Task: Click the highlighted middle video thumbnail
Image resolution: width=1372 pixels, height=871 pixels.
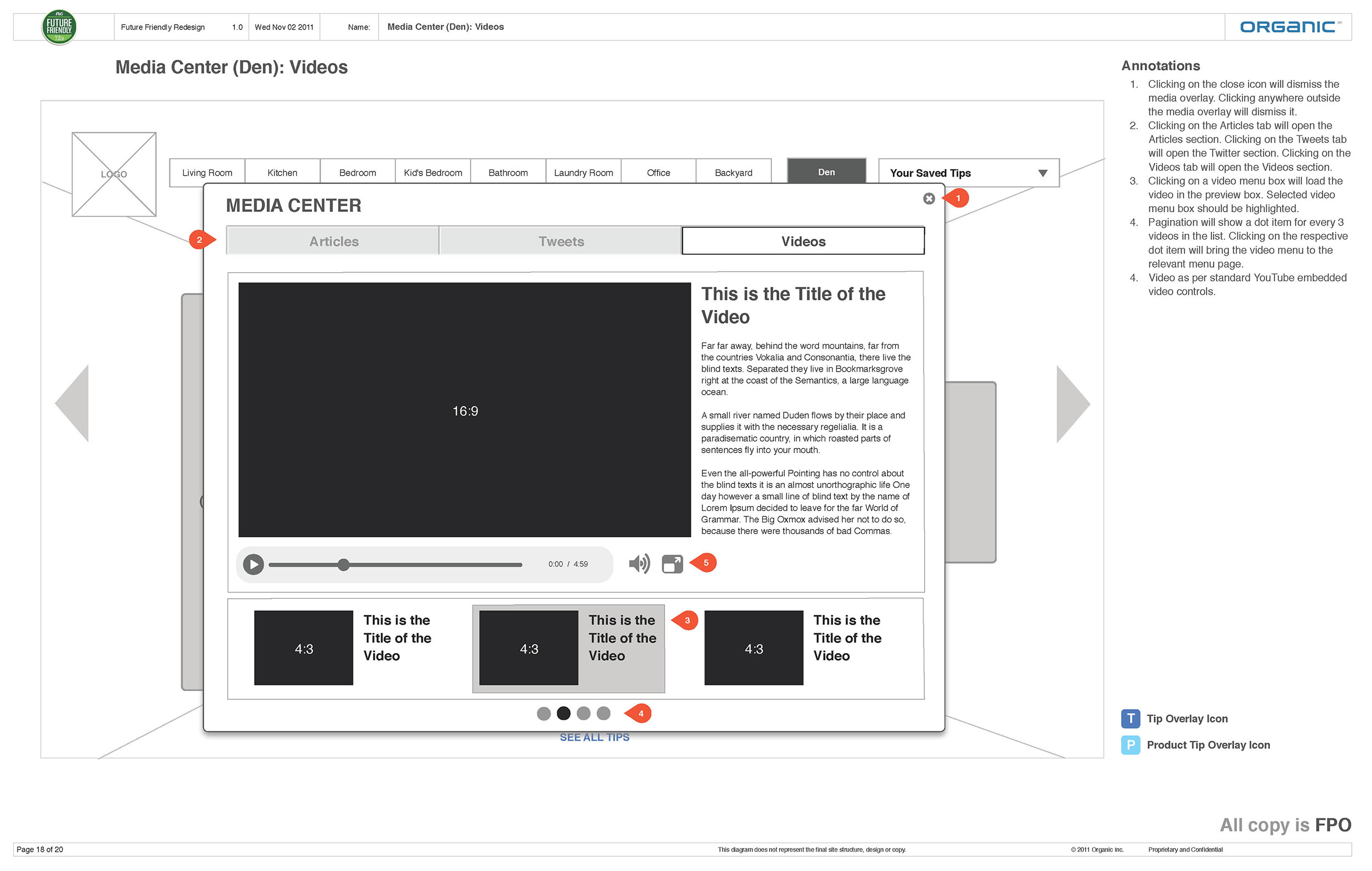Action: (x=528, y=648)
